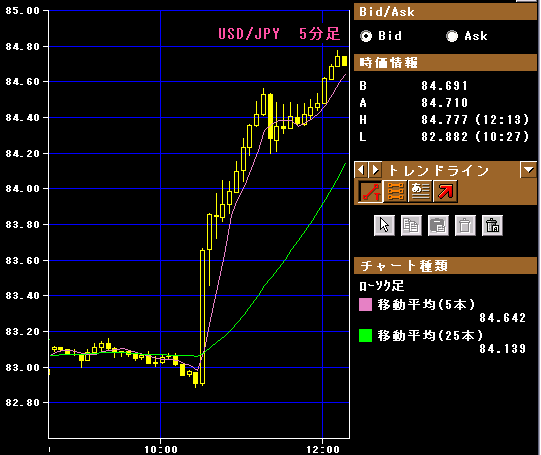Click the ローソク足 chart type label
The image size is (541, 455).
point(381,286)
